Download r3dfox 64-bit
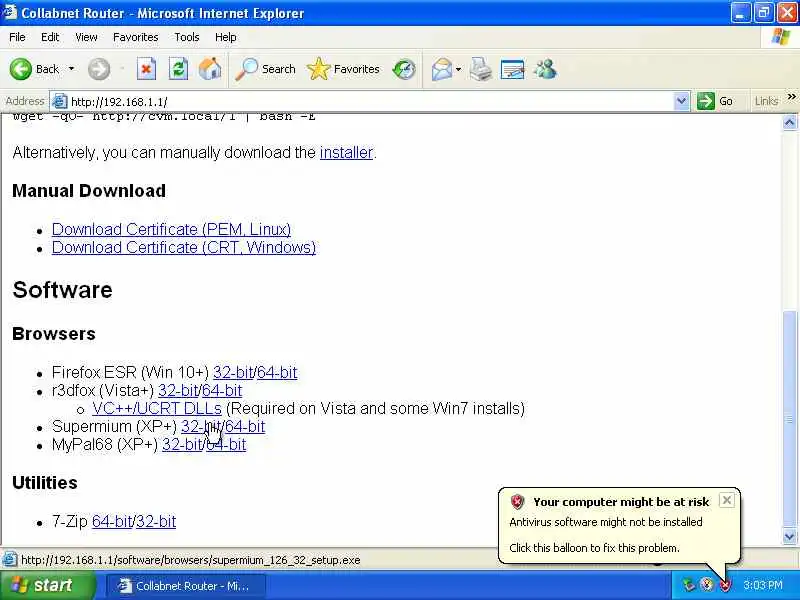Viewport: 800px width, 600px height. pyautogui.click(x=222, y=390)
